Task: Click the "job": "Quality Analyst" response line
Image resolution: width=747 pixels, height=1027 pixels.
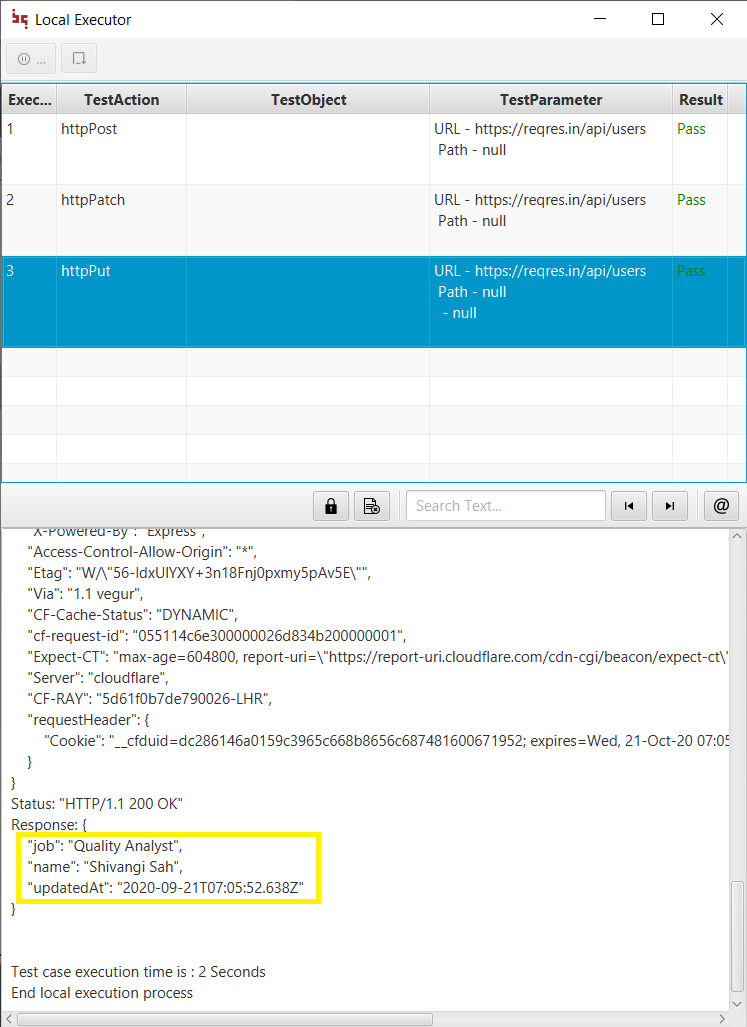Action: click(105, 846)
